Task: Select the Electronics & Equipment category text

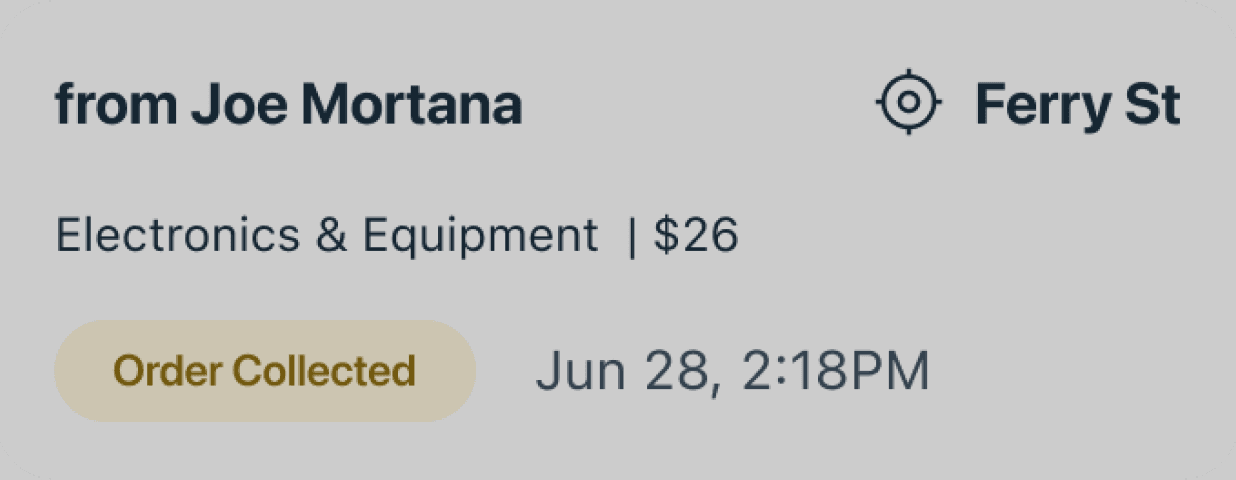Action: click(x=326, y=237)
